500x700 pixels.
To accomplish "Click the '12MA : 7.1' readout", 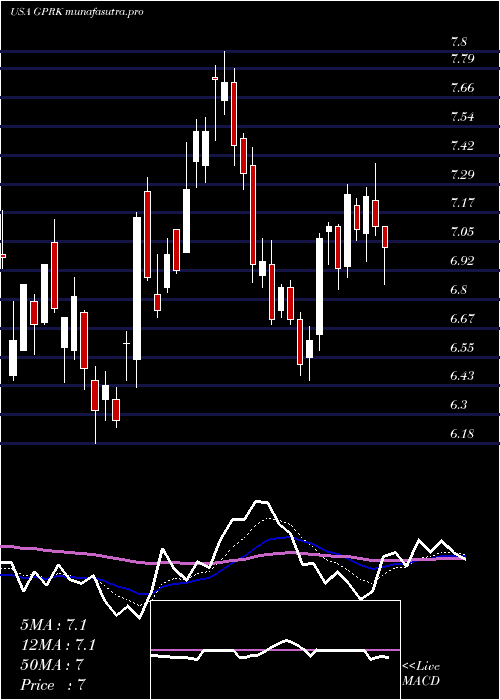I will (x=58, y=645).
